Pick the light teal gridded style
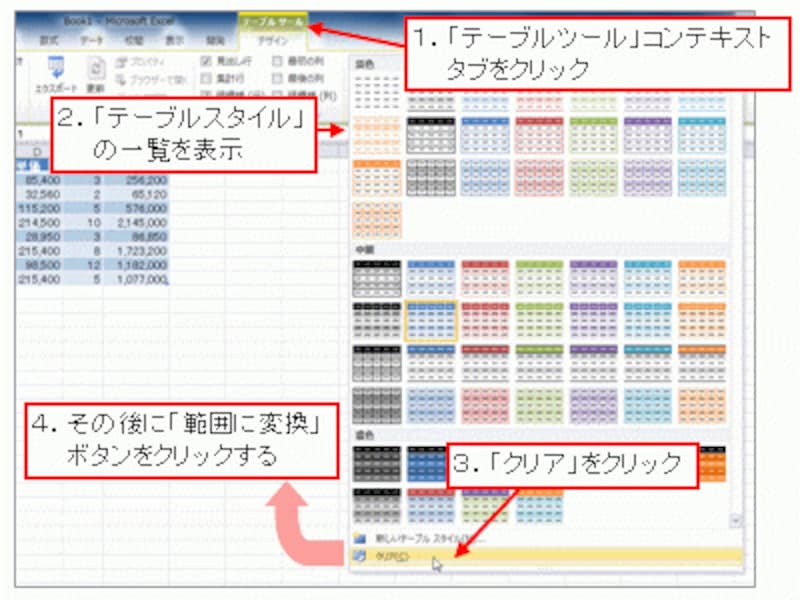800x600 pixels. [702, 178]
